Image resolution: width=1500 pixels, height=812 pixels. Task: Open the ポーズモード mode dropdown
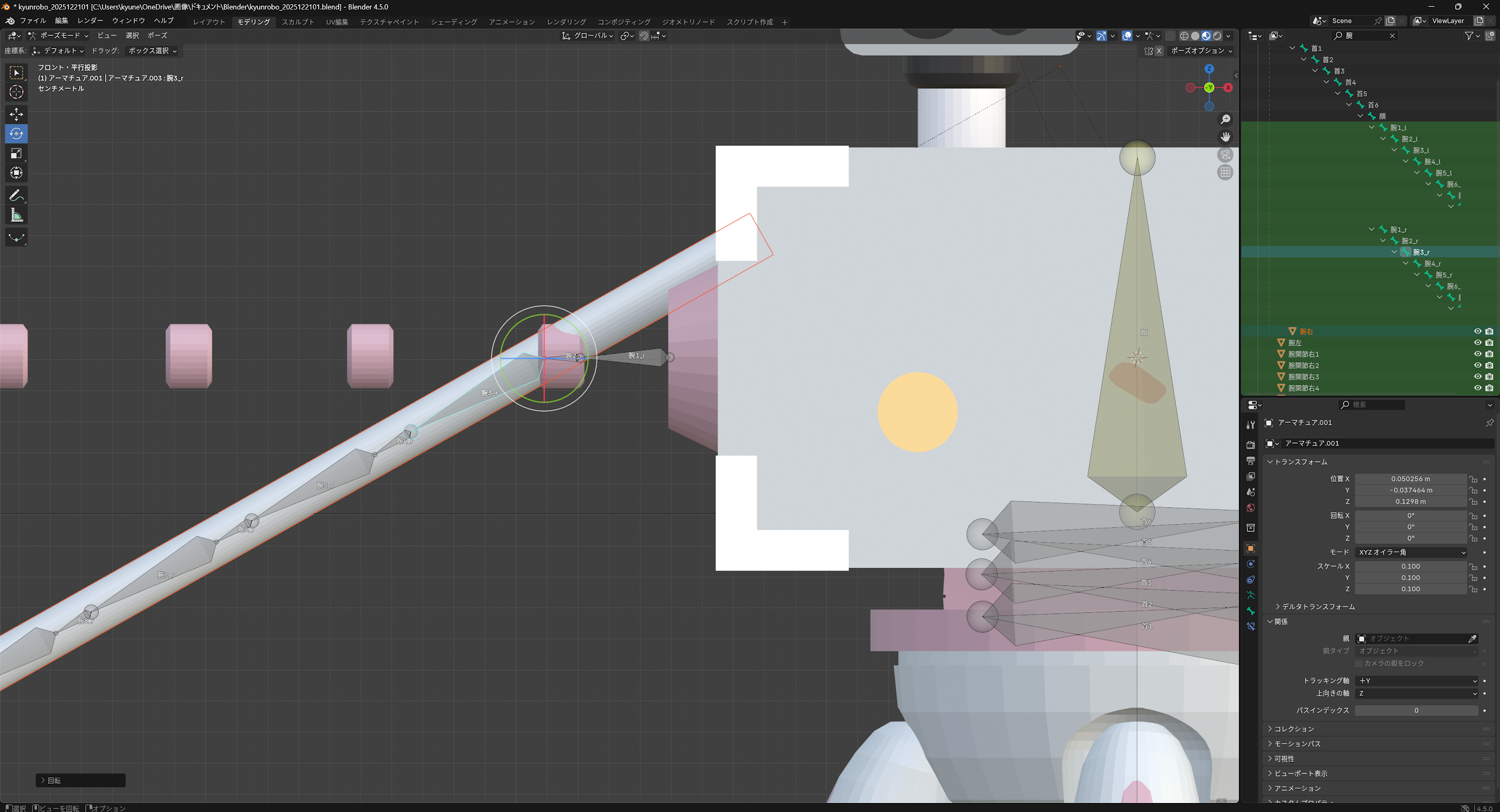(58, 35)
